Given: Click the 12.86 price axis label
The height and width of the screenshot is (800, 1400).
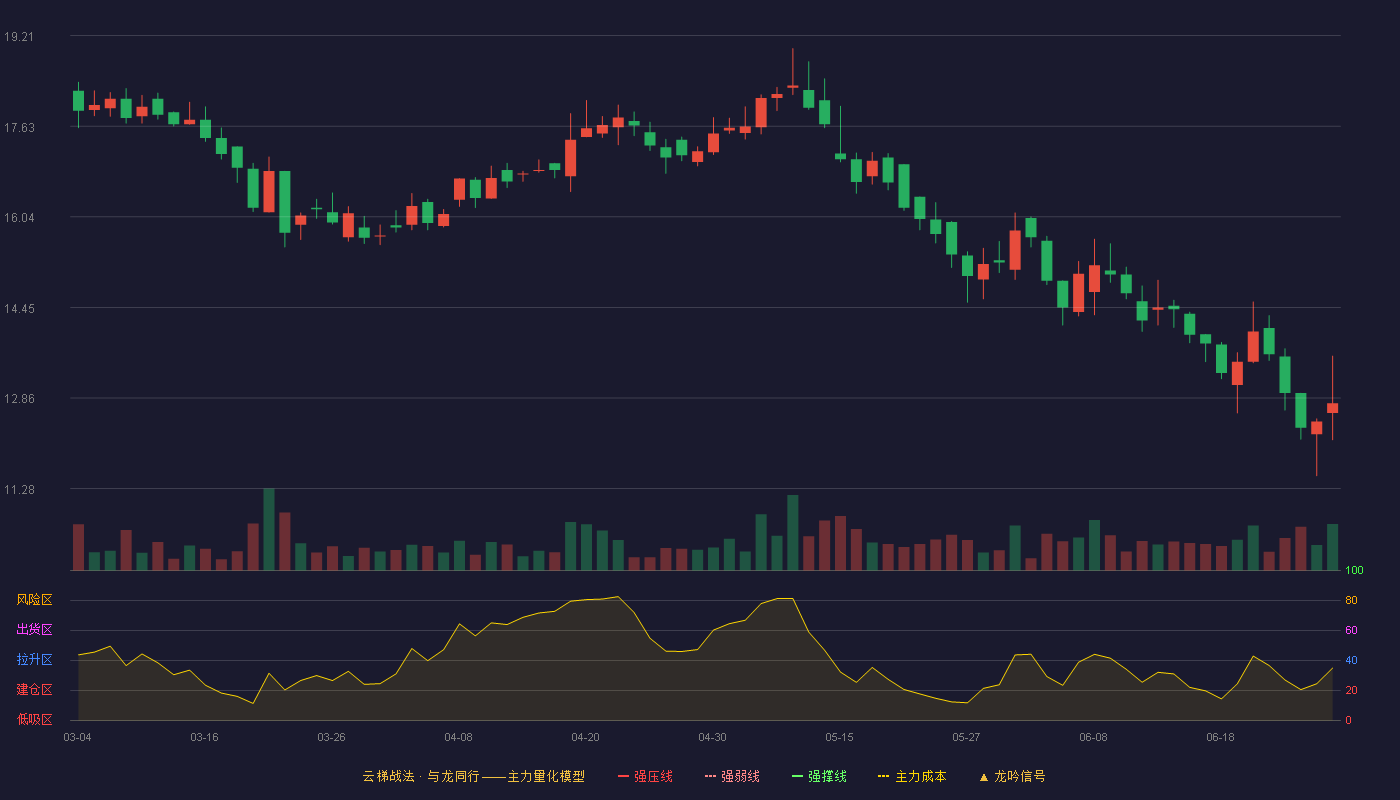Looking at the screenshot, I should (x=19, y=399).
